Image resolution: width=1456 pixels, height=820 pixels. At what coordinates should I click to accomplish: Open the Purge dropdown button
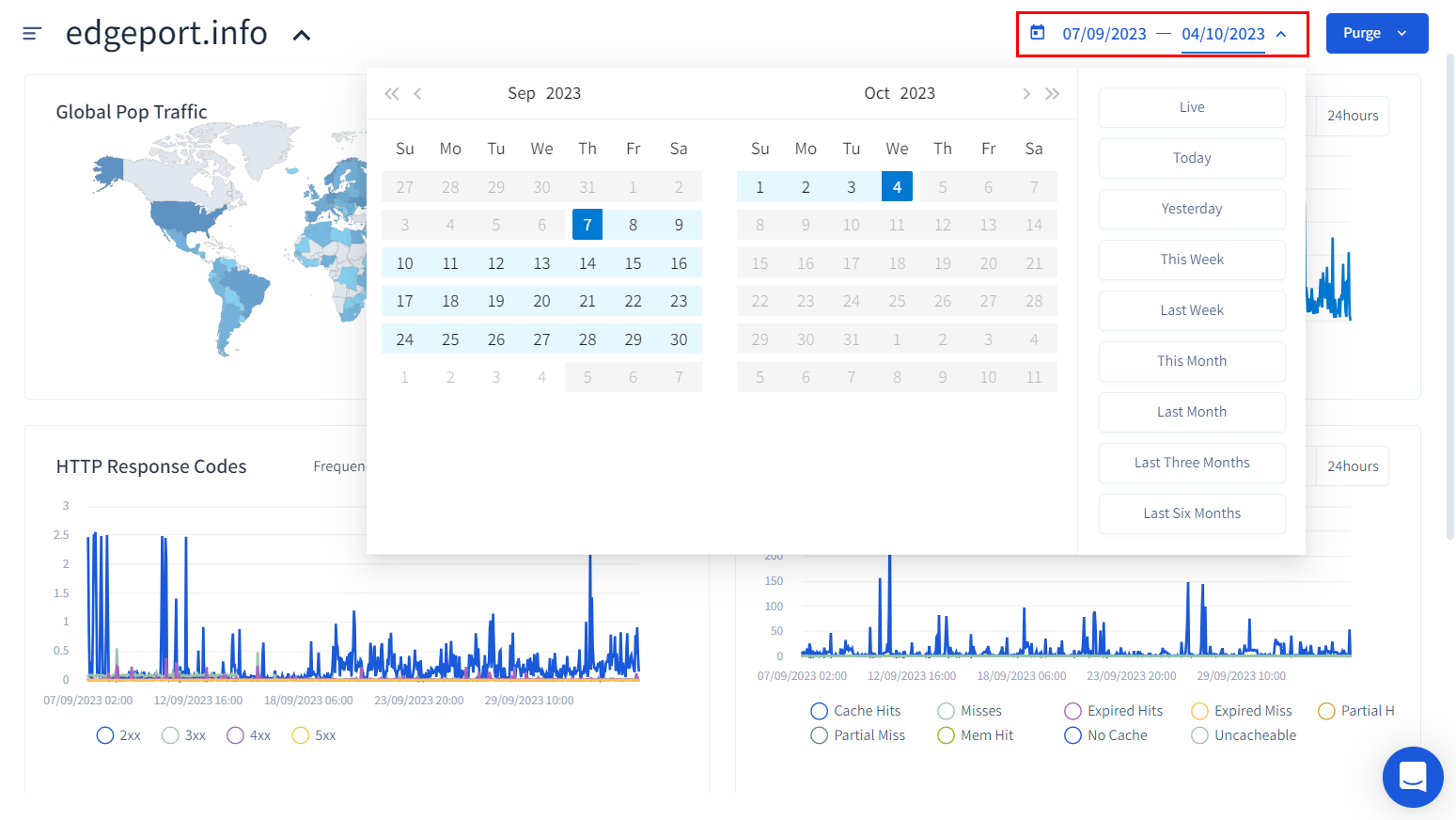(1376, 33)
